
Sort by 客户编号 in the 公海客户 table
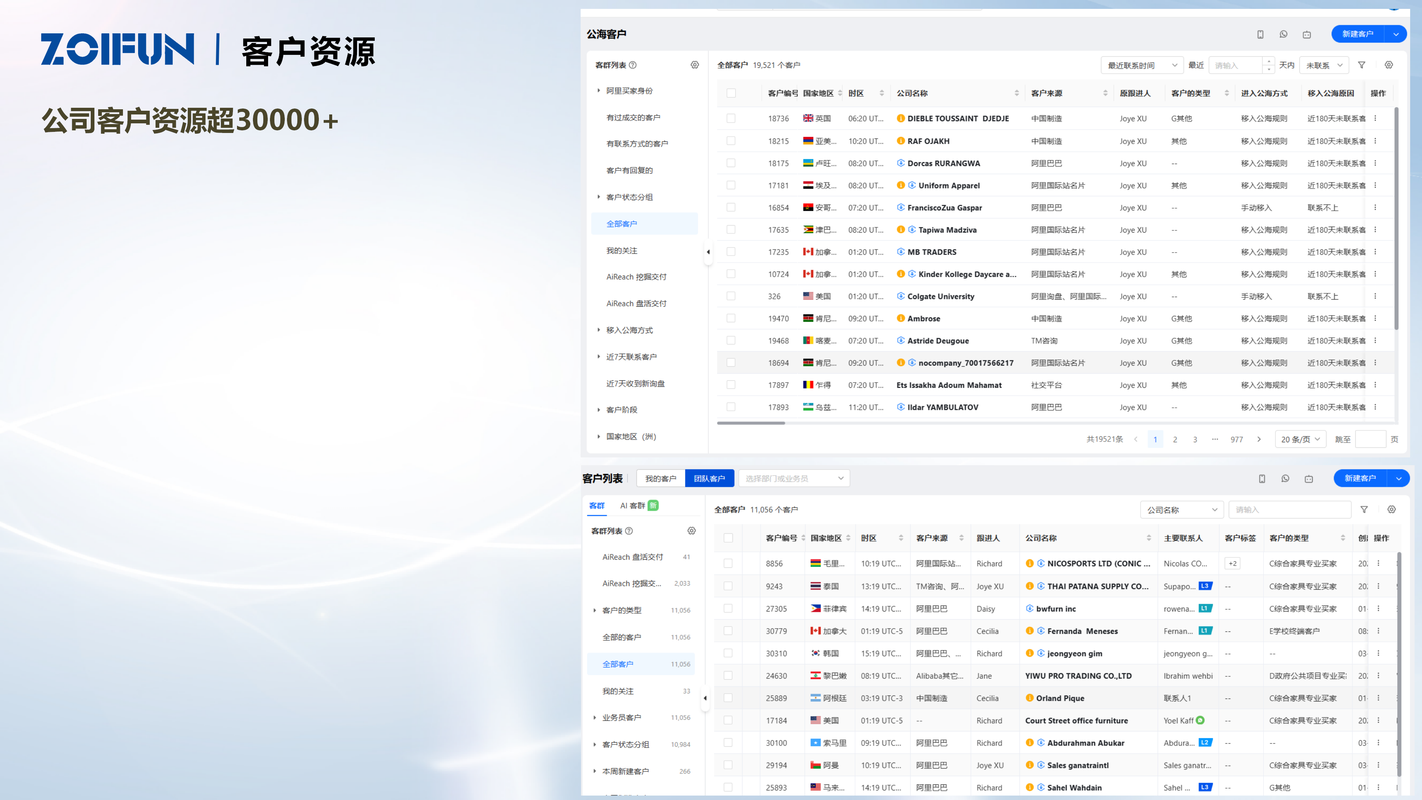783,93
